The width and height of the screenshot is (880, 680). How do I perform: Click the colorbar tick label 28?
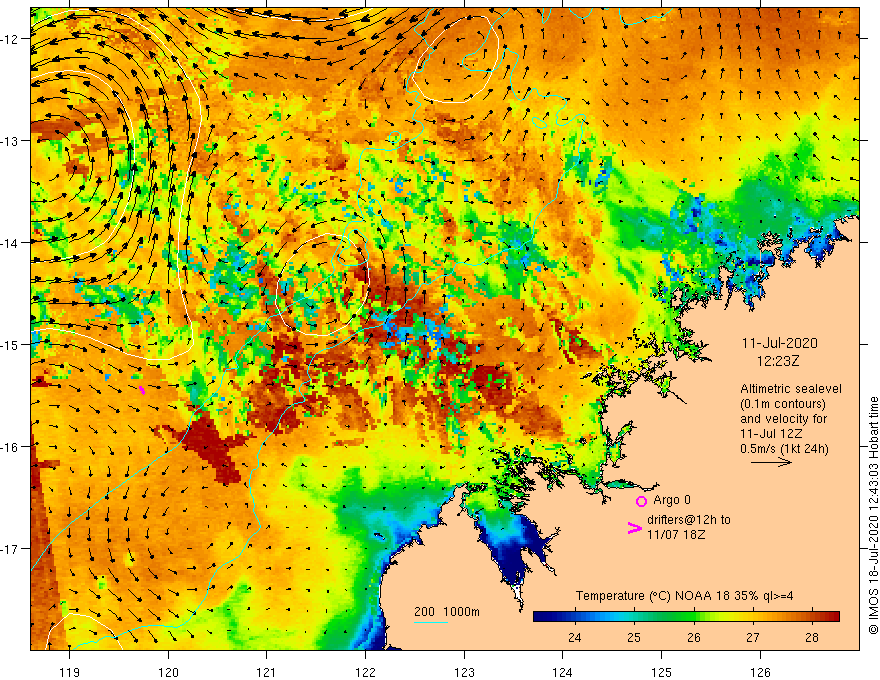[812, 637]
